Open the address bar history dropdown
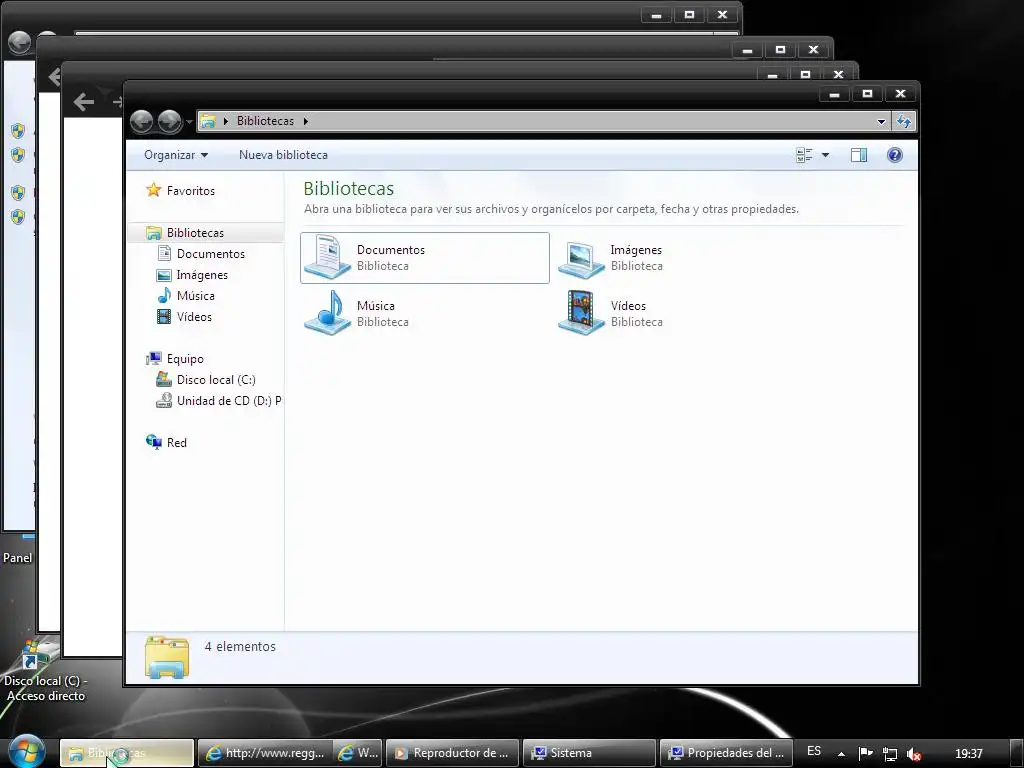1024x768 pixels. 881,121
